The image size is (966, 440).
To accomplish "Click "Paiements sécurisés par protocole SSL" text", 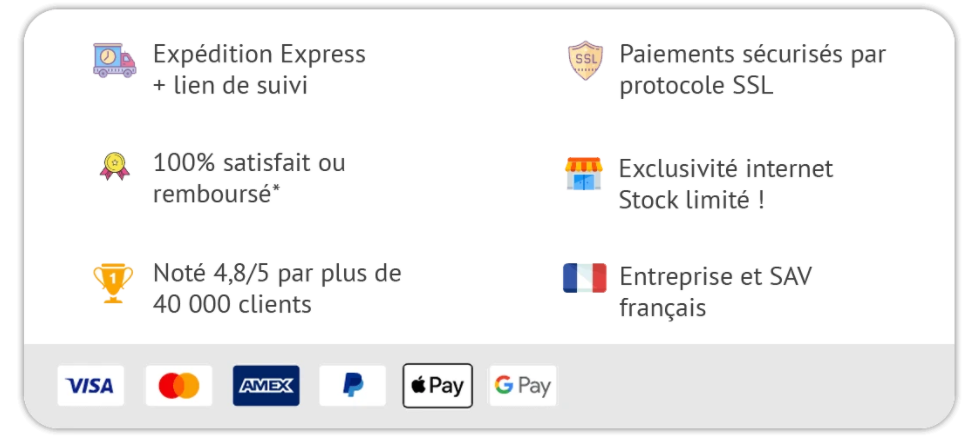I will pyautogui.click(x=752, y=69).
